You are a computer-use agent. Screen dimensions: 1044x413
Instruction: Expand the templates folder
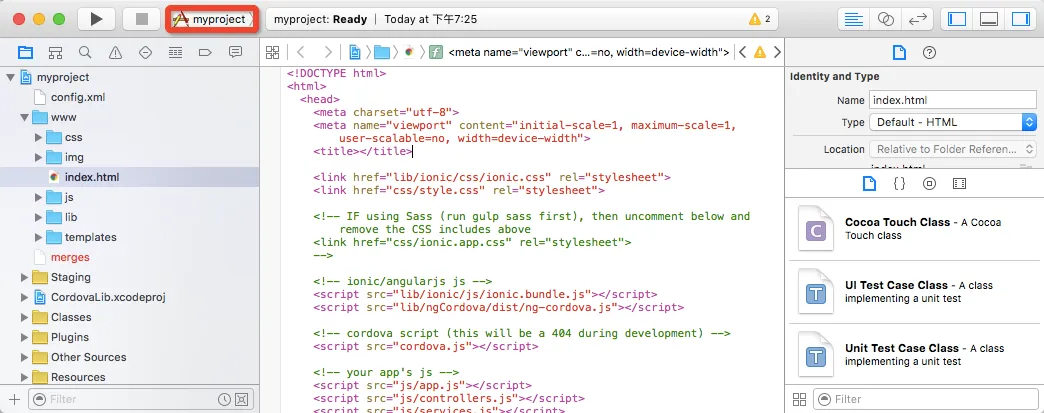[x=38, y=237]
